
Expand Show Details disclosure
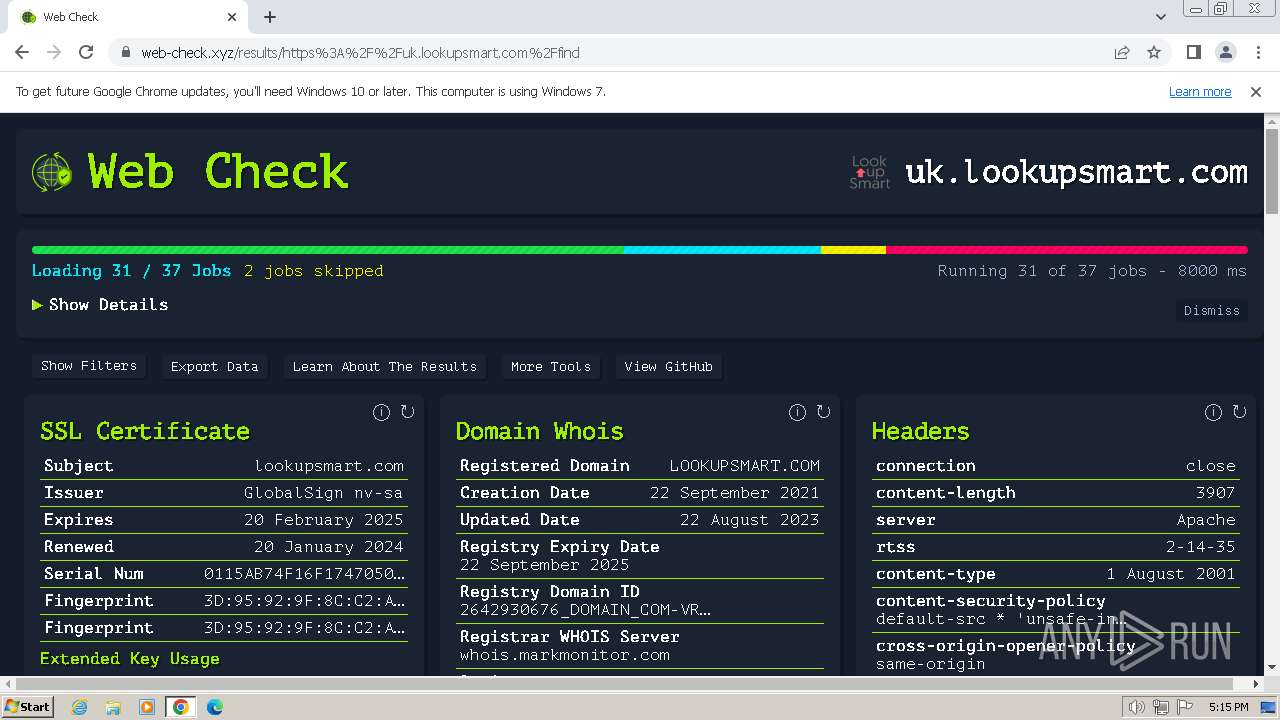tap(100, 305)
